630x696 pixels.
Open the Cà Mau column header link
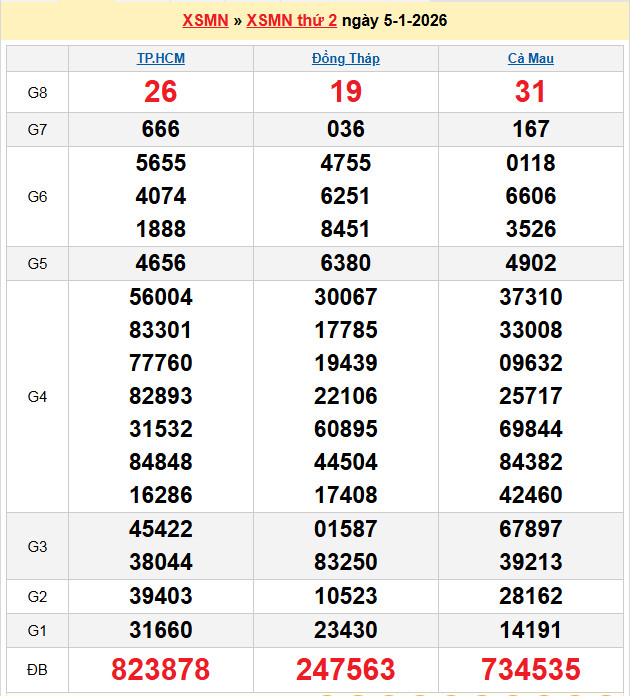click(x=530, y=58)
